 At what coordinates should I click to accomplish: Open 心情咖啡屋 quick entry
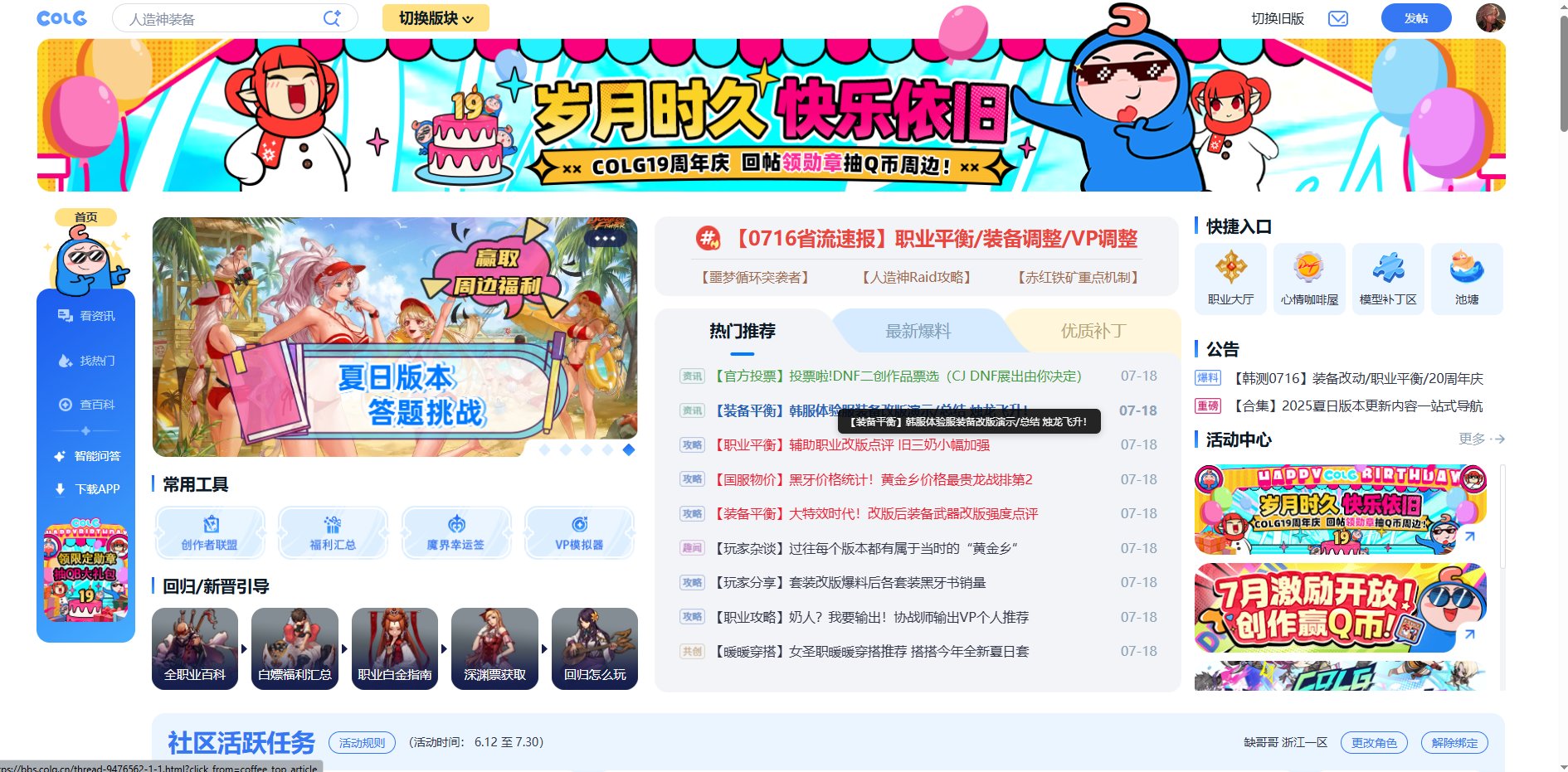(x=1309, y=279)
